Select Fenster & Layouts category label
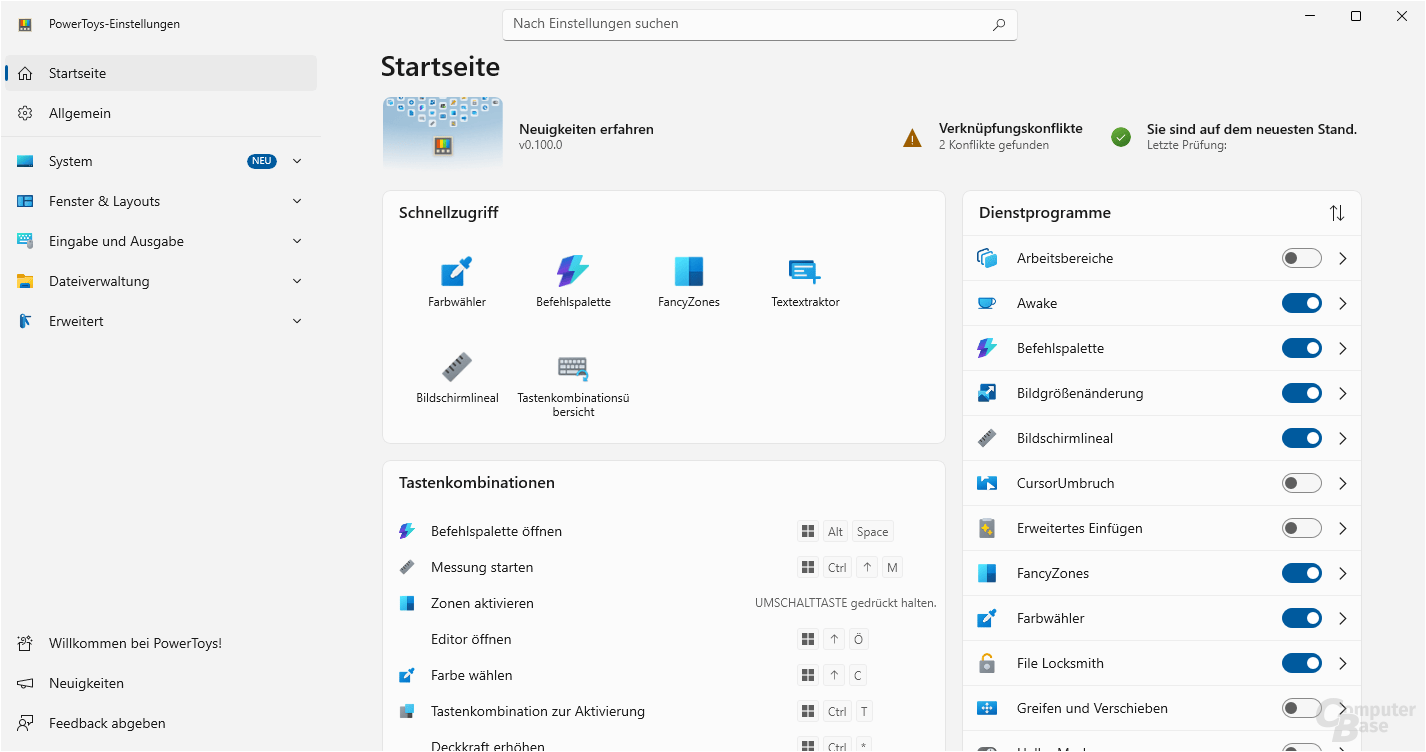 click(104, 201)
